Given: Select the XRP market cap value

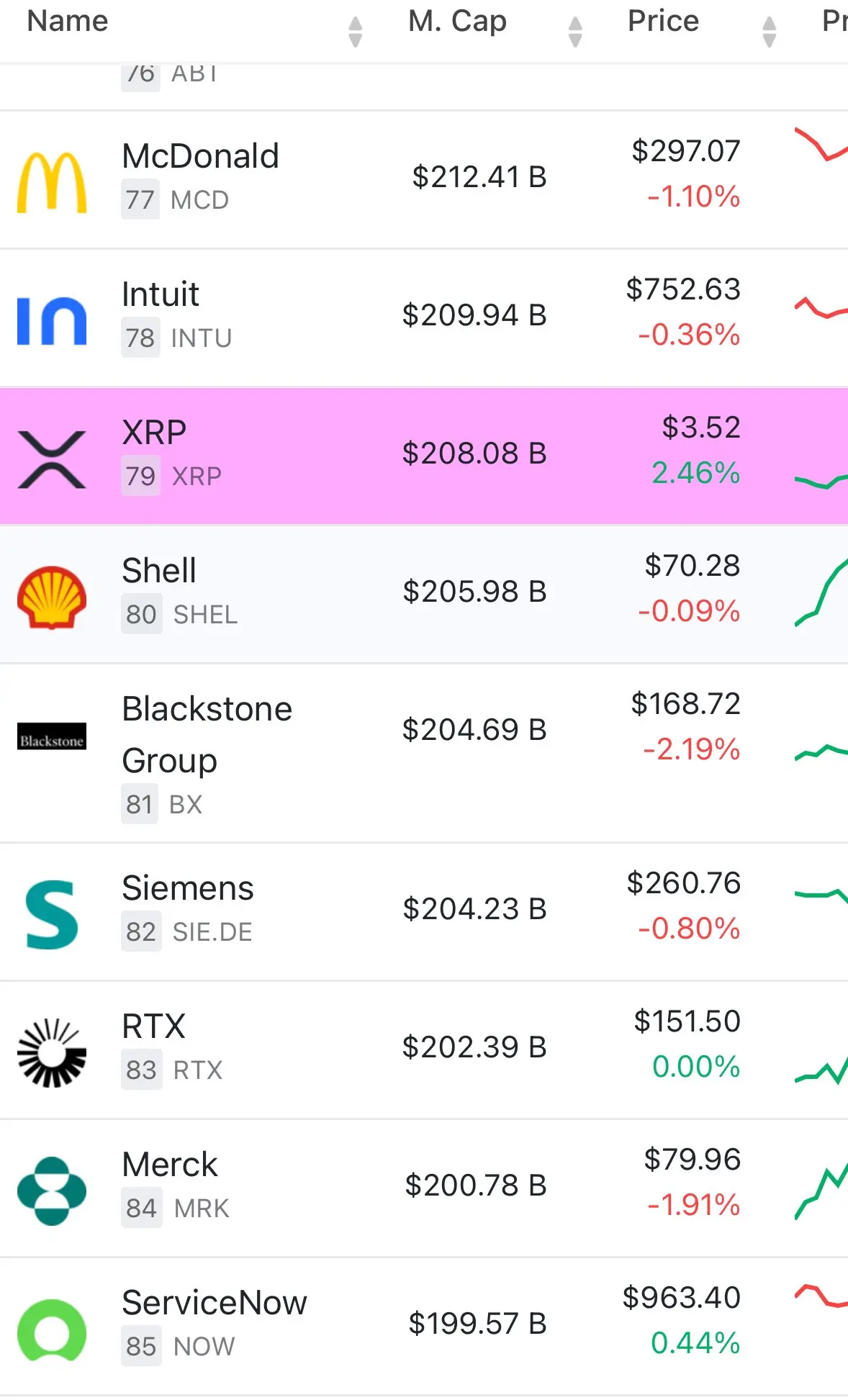Looking at the screenshot, I should [x=474, y=453].
